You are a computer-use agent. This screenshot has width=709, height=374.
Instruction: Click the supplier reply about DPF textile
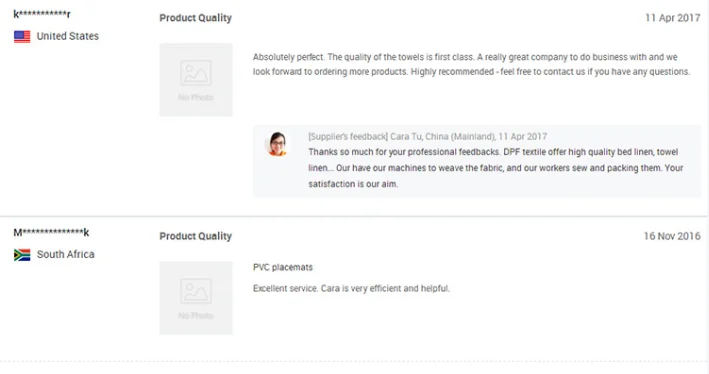[x=496, y=168]
